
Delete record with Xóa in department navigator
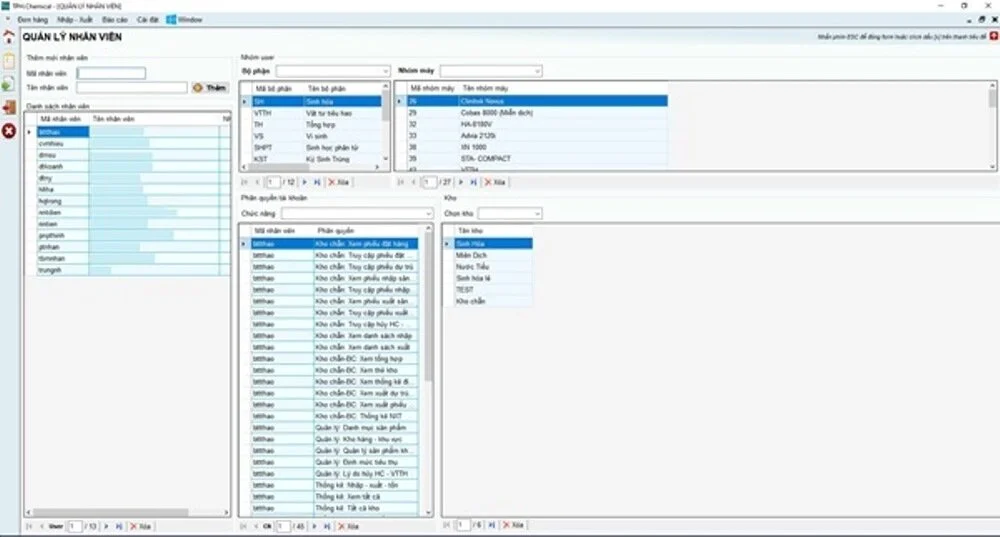[339, 182]
